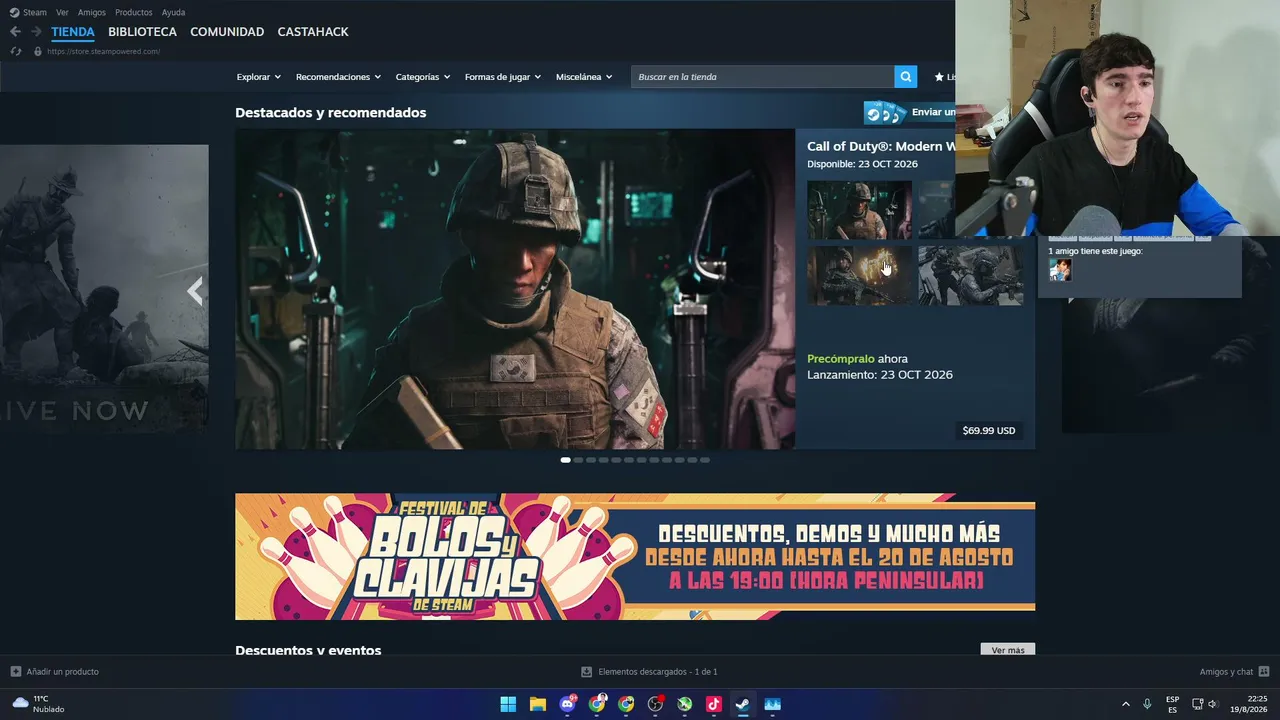Open the Bolos y Clavijas festival banner
The height and width of the screenshot is (720, 1280).
pyautogui.click(x=635, y=557)
